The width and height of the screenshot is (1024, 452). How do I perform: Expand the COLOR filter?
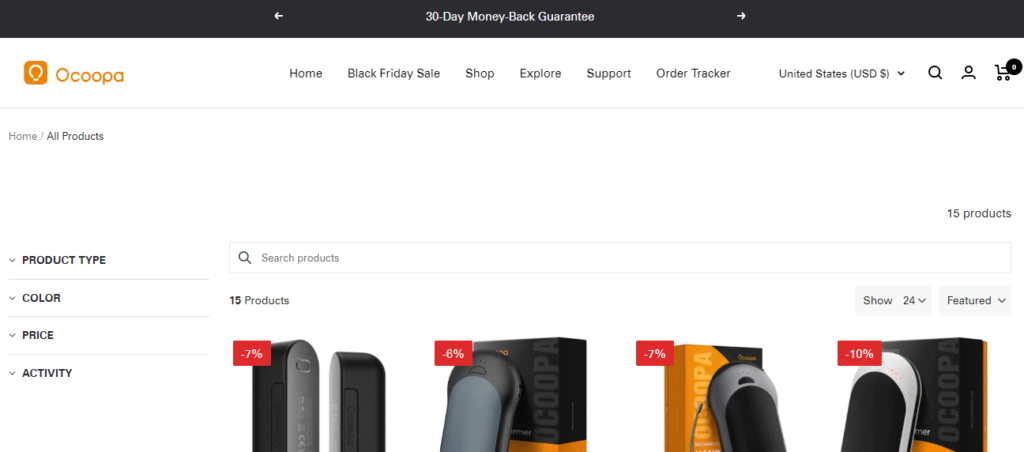tap(108, 298)
